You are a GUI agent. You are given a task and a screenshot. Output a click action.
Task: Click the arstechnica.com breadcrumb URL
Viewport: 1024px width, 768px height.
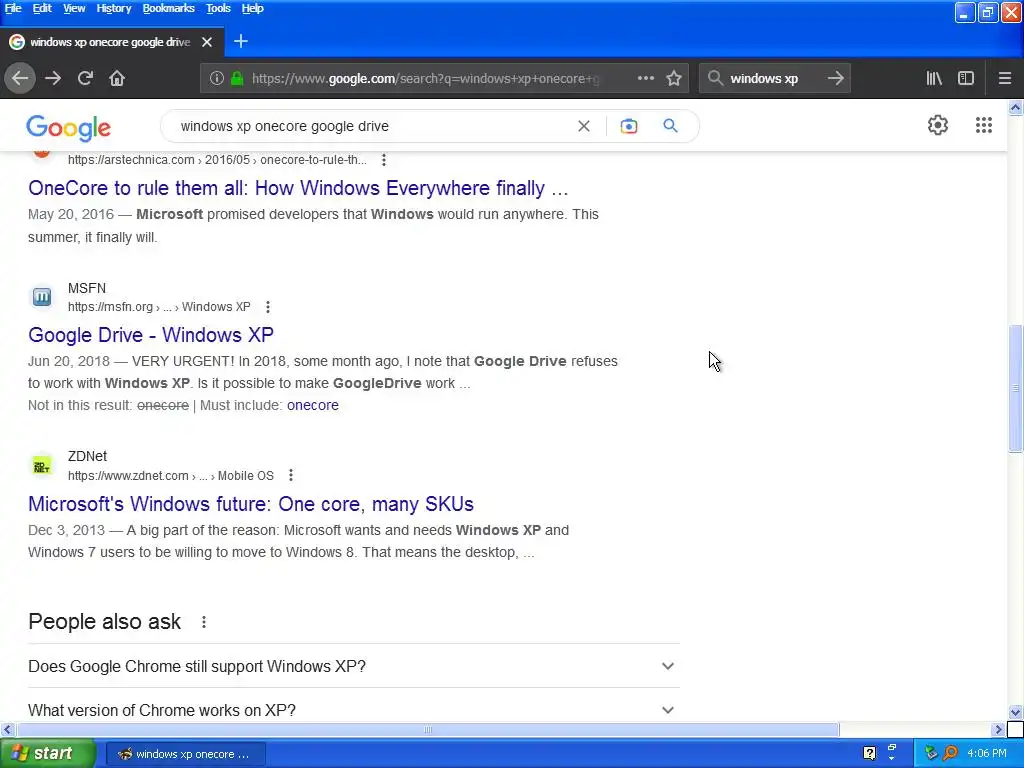[x=217, y=160]
